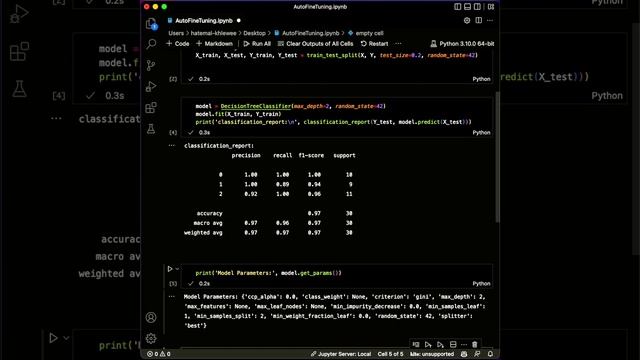640x360 pixels.
Task: Click Users in the breadcrumb
Action: pos(176,33)
